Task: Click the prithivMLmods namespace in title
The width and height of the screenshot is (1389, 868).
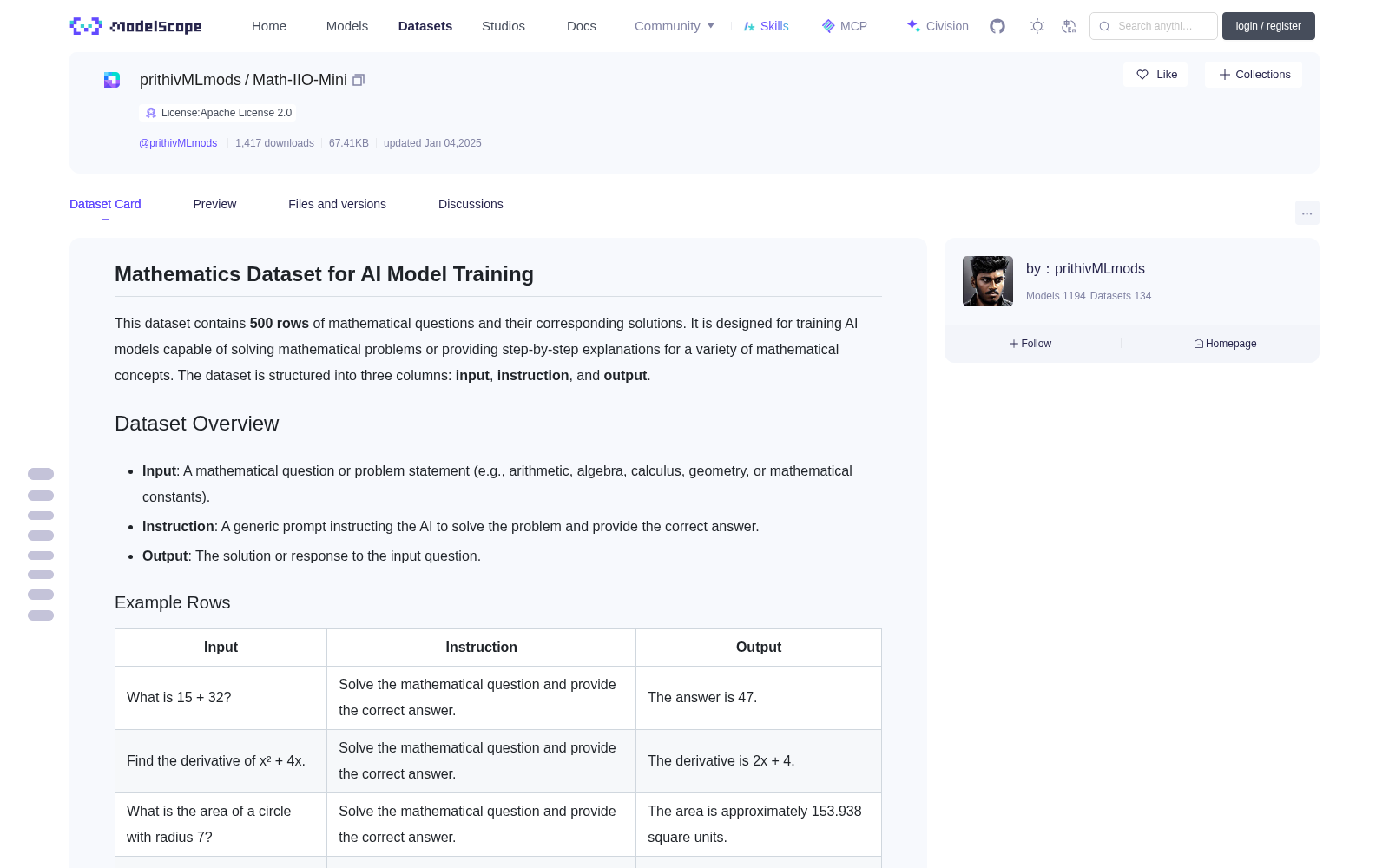Action: [190, 80]
